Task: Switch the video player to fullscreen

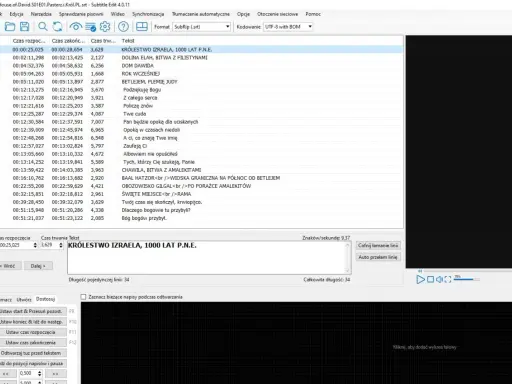Action: 448,279
